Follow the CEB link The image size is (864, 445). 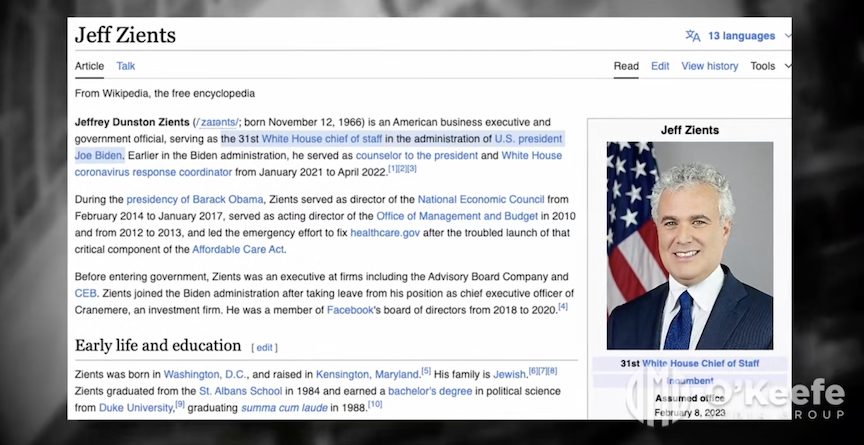click(85, 293)
